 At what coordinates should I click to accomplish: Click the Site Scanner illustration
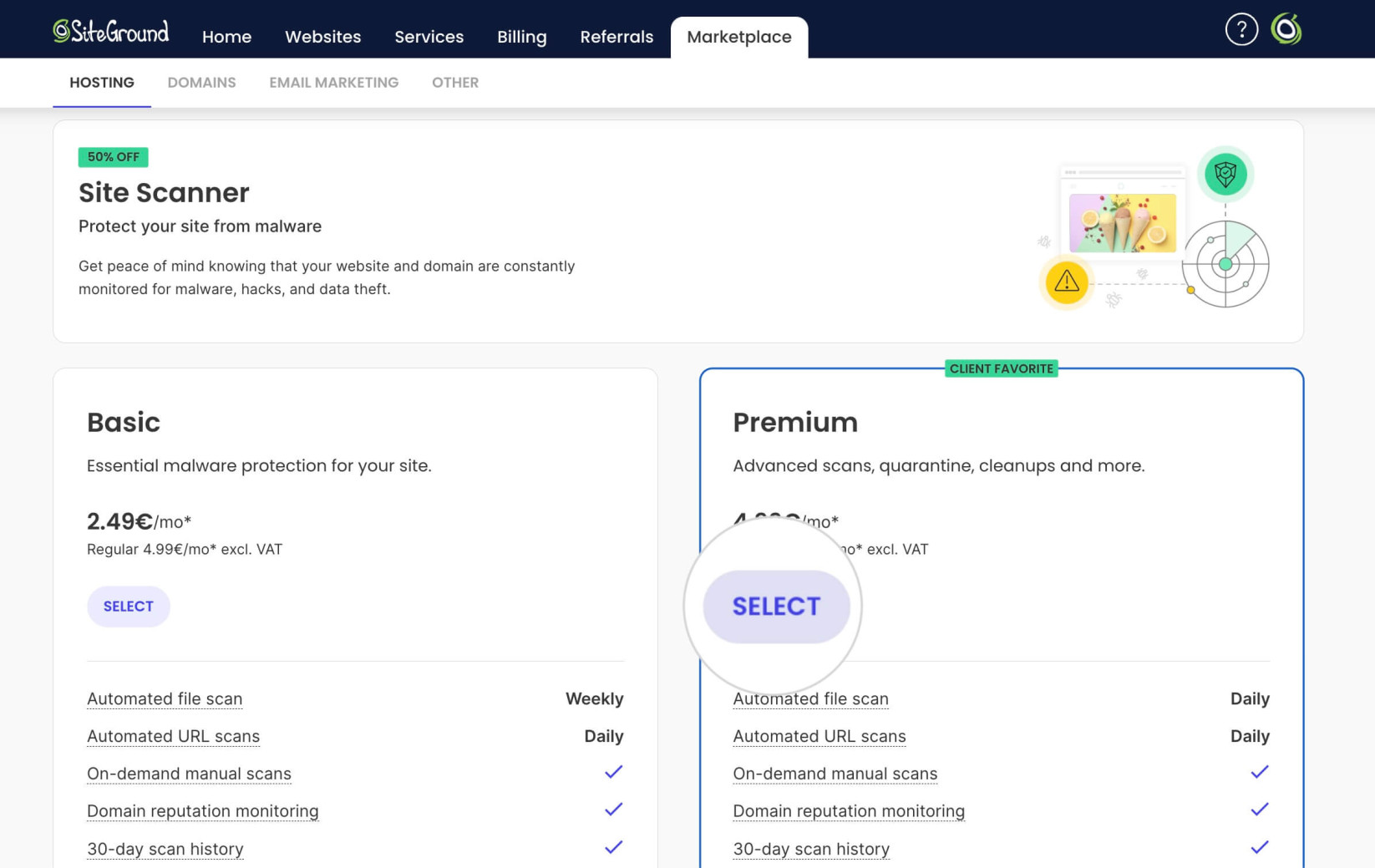(x=1154, y=229)
